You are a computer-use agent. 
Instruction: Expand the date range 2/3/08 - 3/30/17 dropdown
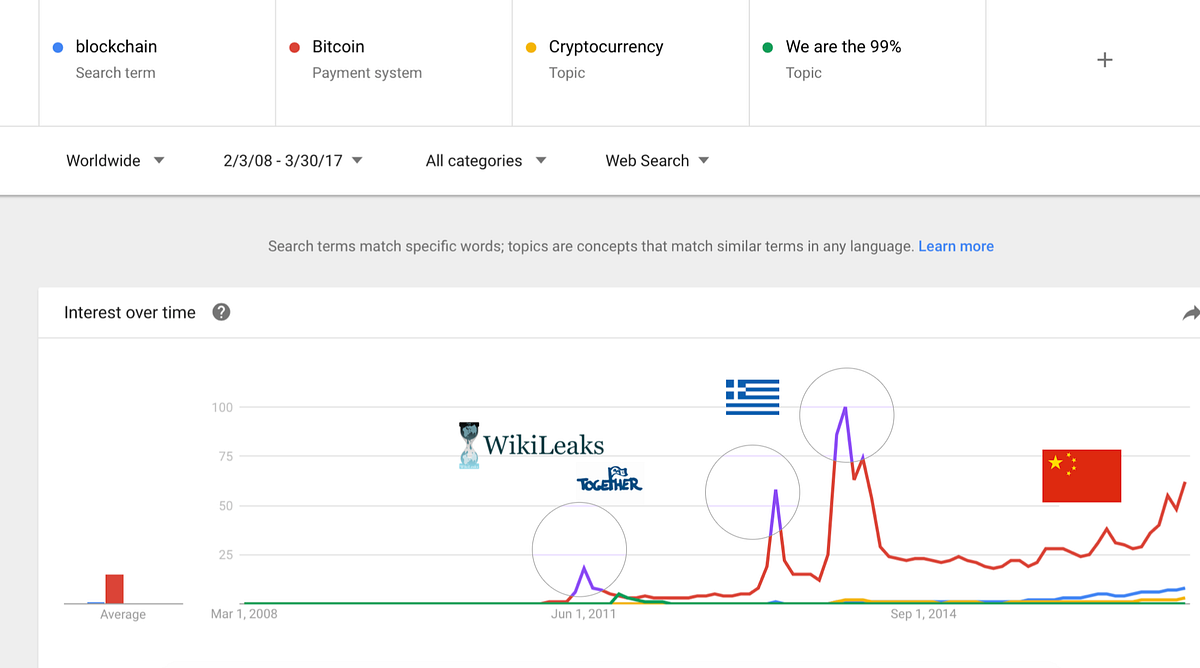(293, 161)
